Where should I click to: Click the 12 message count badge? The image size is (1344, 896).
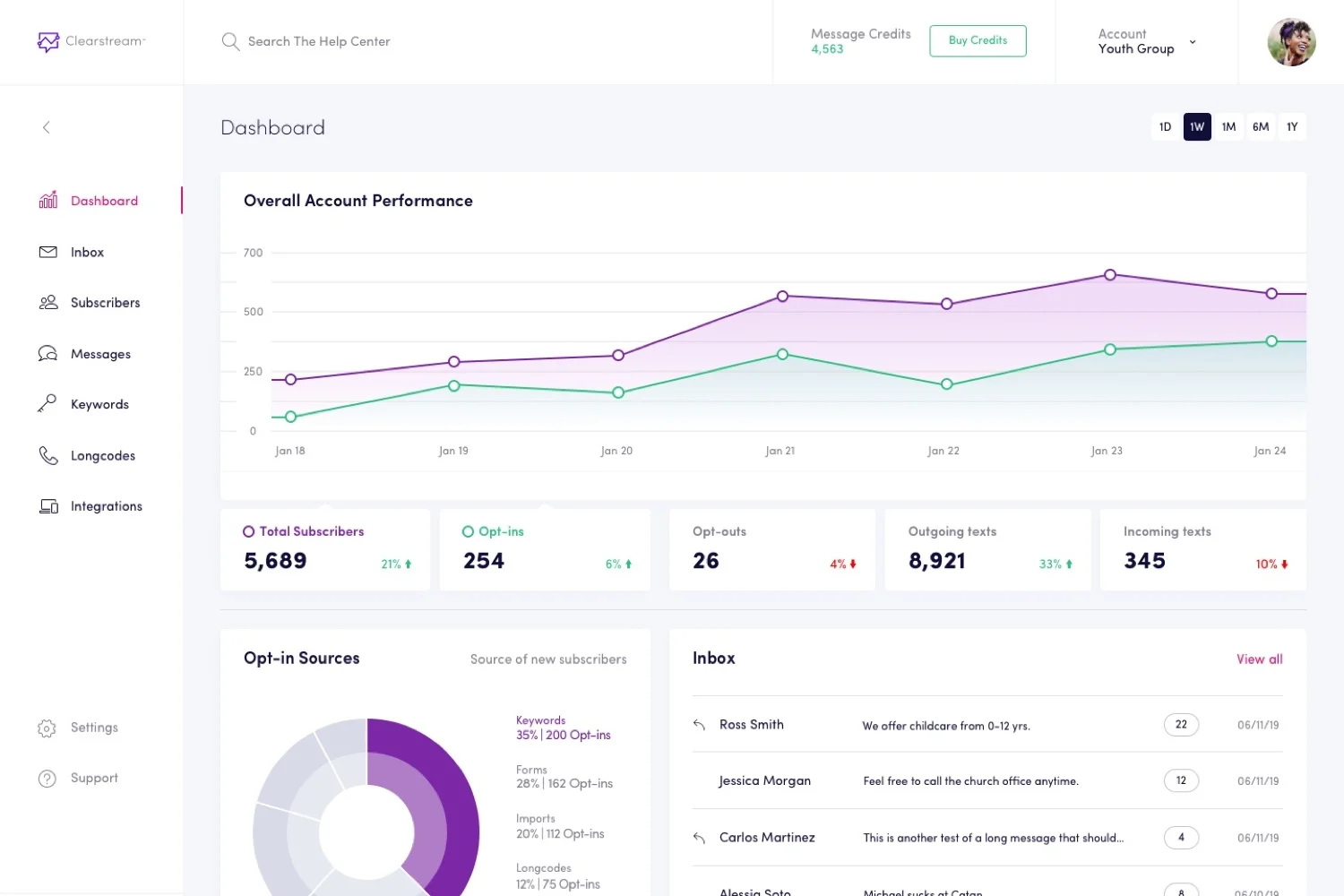(x=1181, y=780)
